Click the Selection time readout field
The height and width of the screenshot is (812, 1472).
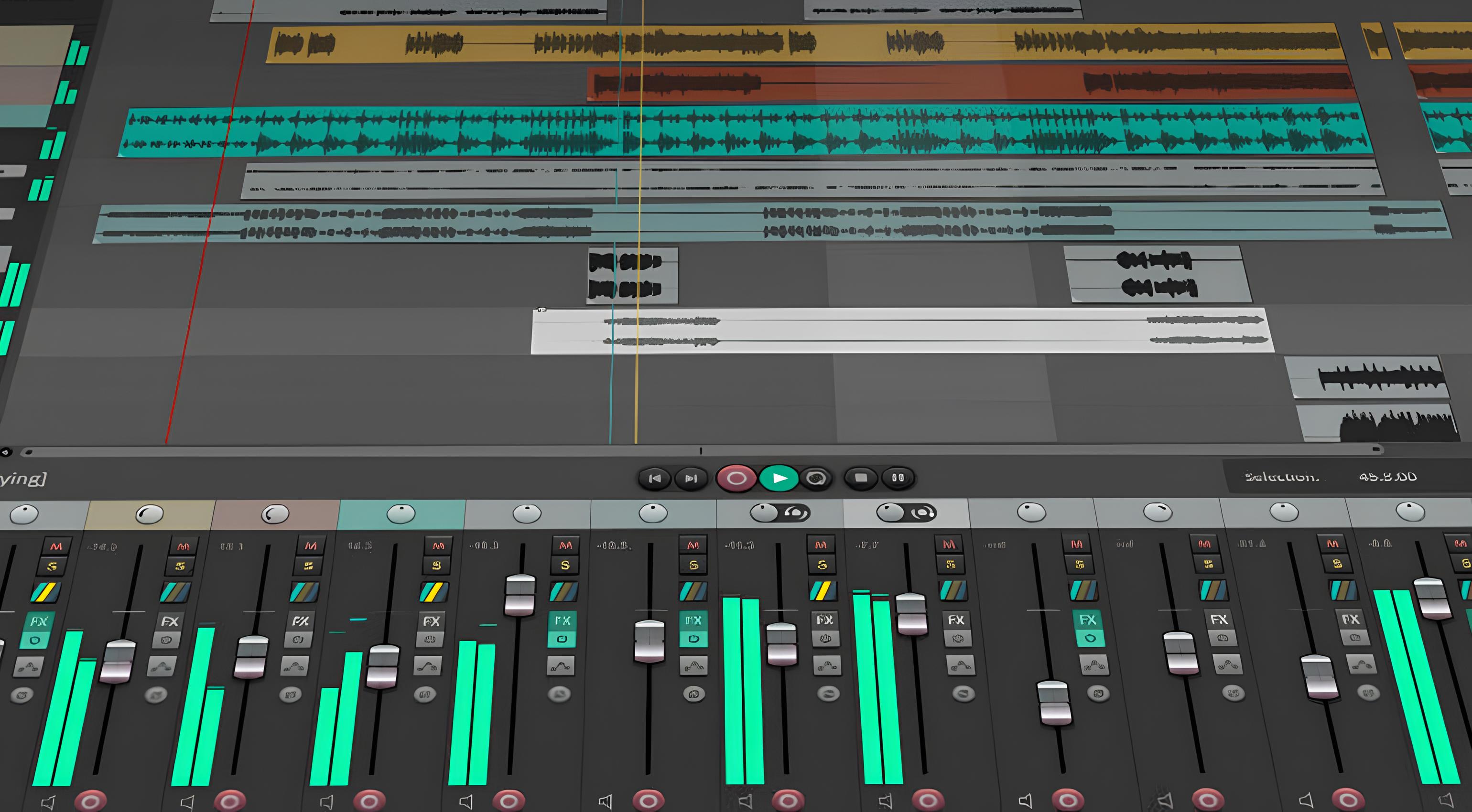pos(1387,477)
